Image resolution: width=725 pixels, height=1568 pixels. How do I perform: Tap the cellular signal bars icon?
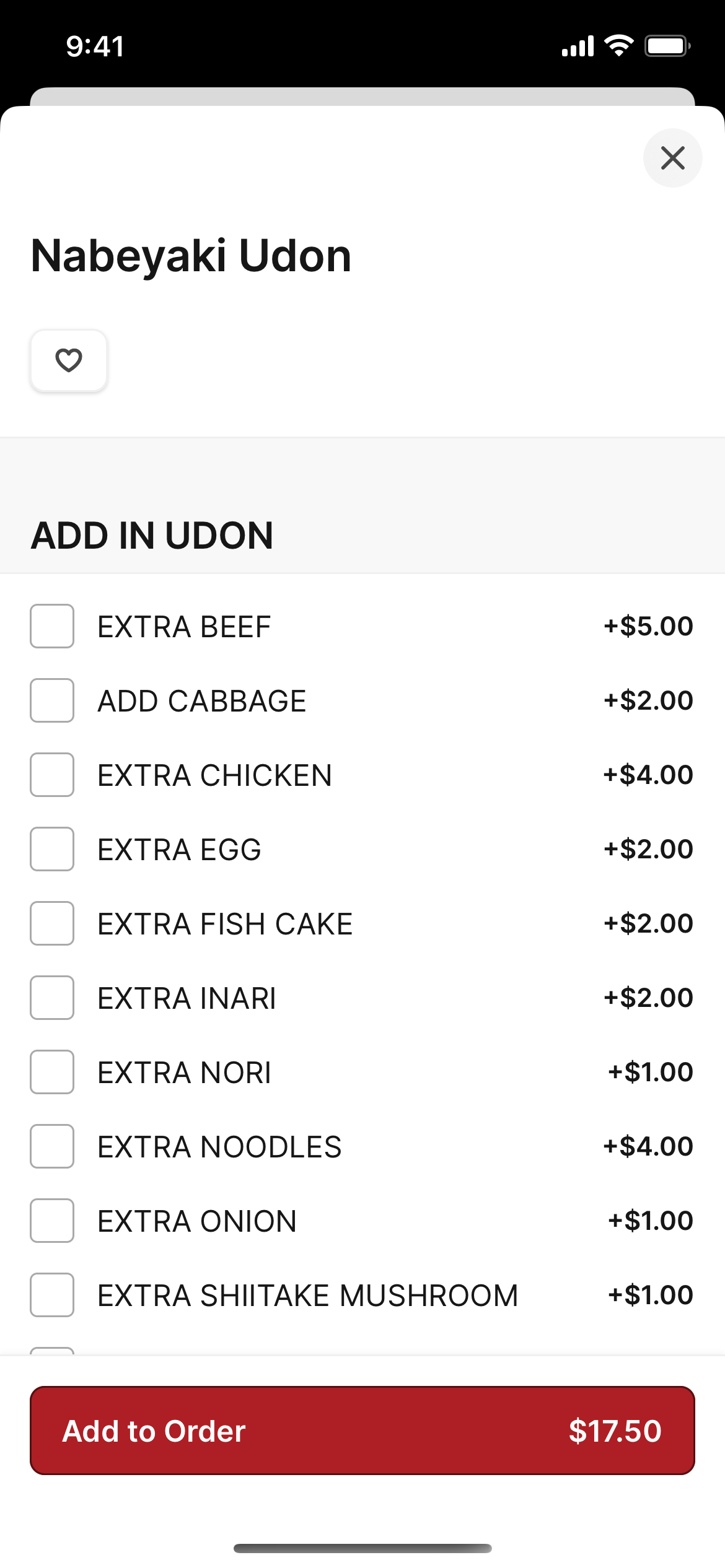[x=578, y=46]
